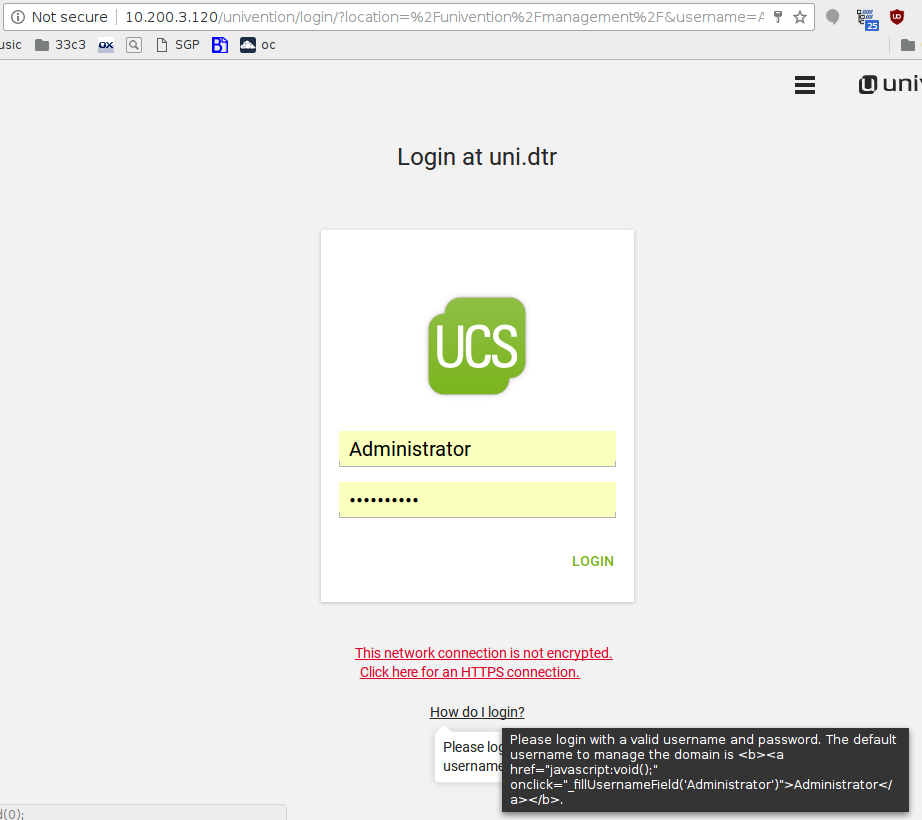922x820 pixels.
Task: Click the green UCS logo
Action: click(x=477, y=345)
